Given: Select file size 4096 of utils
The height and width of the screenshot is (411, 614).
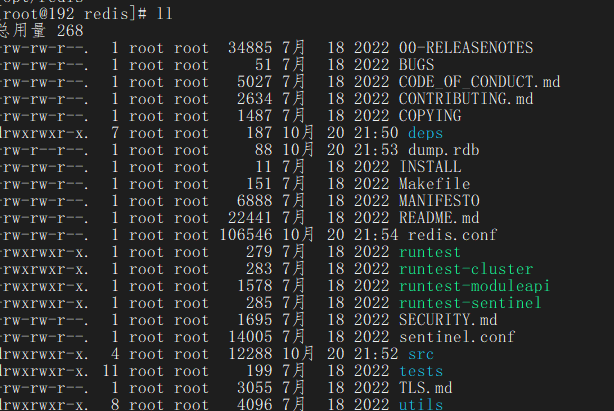Looking at the screenshot, I should (255, 404).
